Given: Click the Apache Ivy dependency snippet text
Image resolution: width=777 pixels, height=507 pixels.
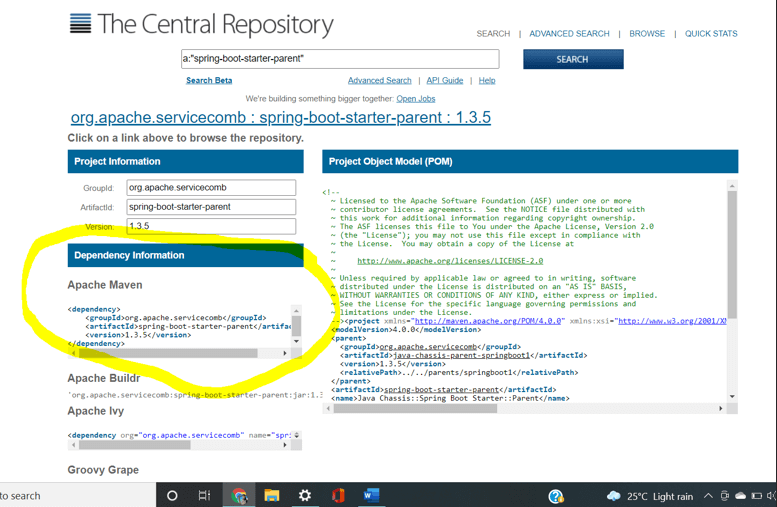Looking at the screenshot, I should 179,435.
